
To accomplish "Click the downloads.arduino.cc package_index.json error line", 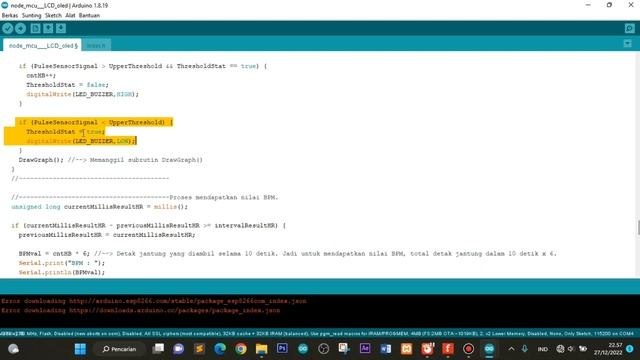I will pyautogui.click(x=141, y=310).
